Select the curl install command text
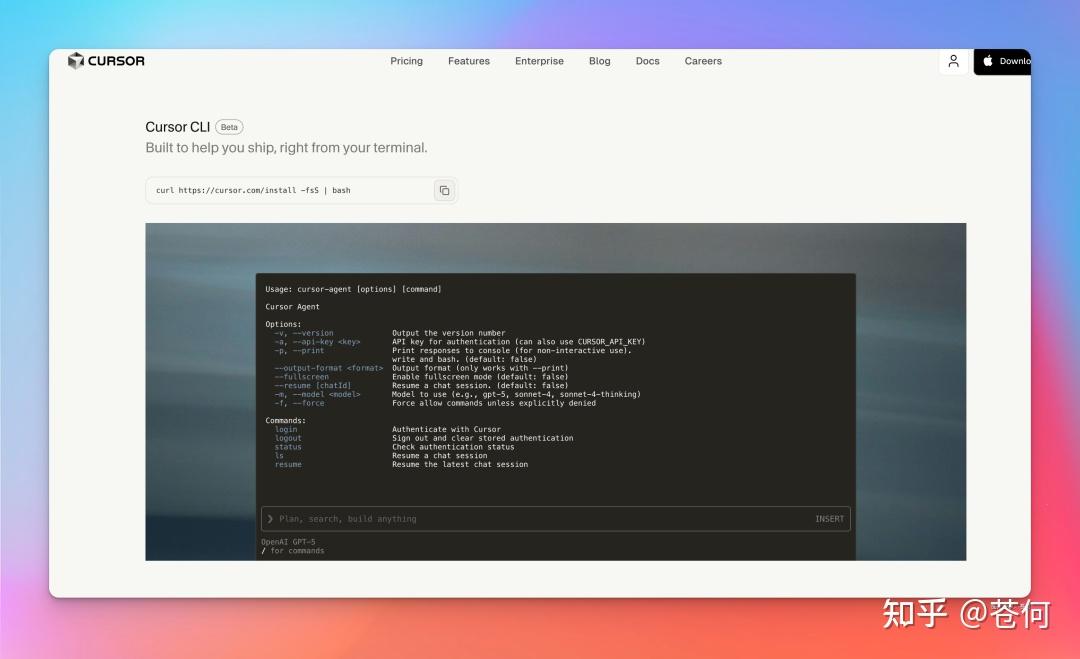This screenshot has width=1080, height=659. (x=253, y=191)
